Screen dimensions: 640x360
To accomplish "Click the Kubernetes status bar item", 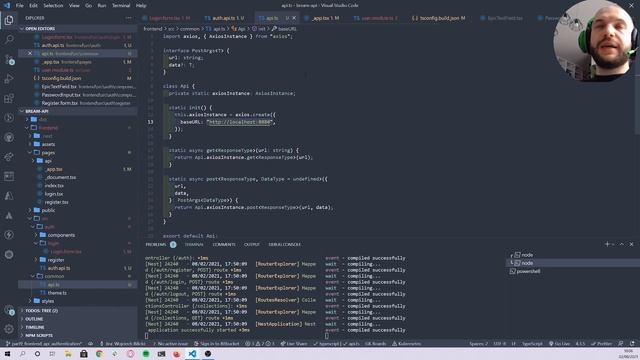I will (x=407, y=344).
